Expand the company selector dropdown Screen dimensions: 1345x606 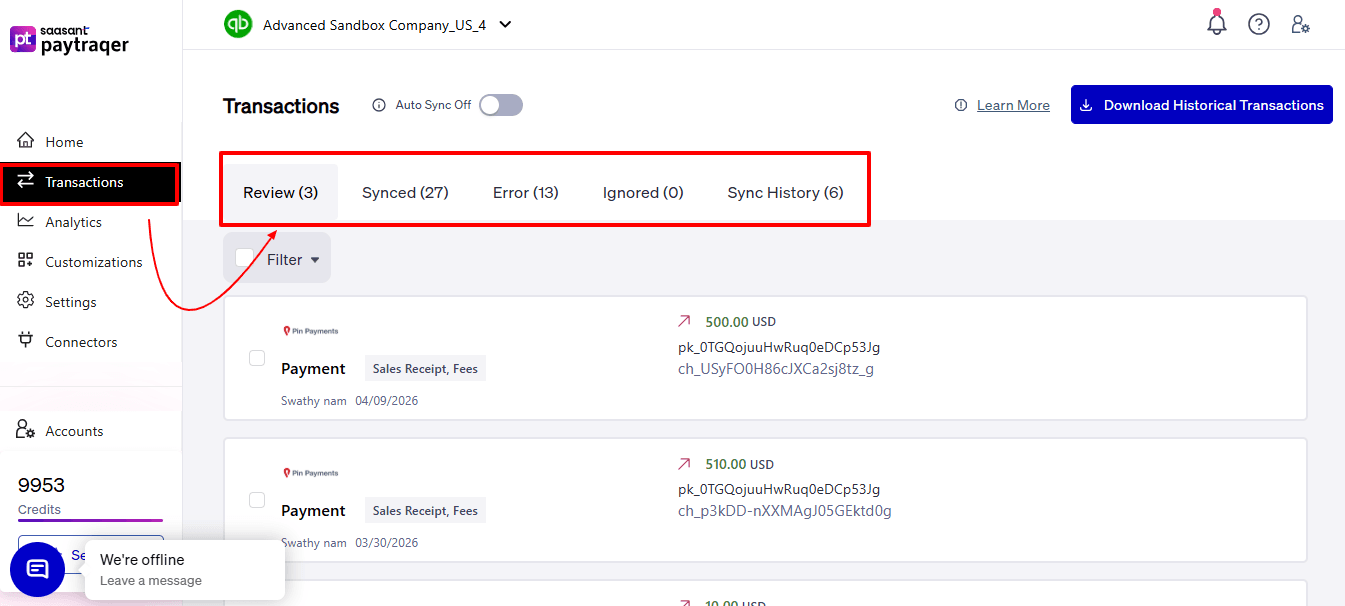tap(505, 23)
